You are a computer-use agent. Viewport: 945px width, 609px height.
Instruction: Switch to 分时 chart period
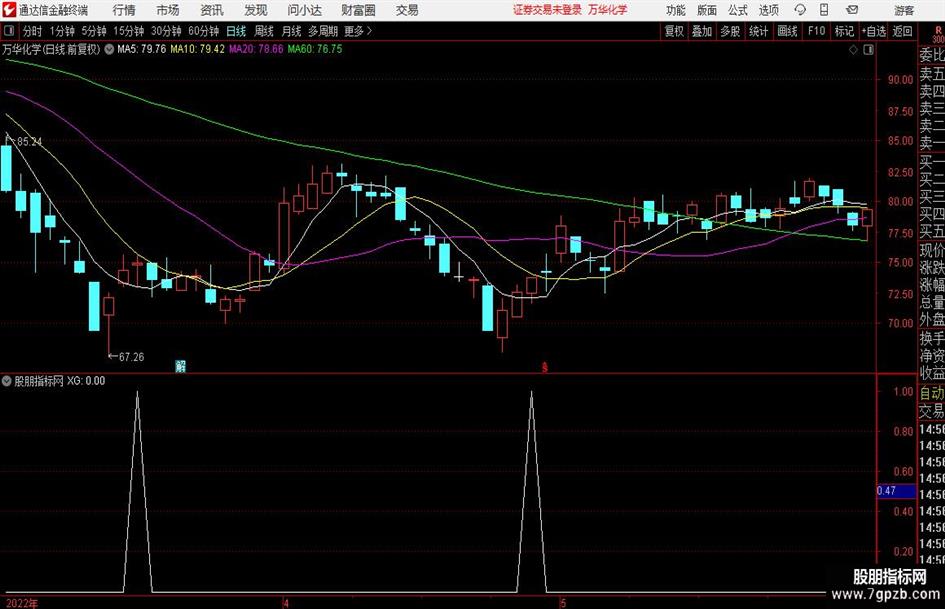(32, 31)
